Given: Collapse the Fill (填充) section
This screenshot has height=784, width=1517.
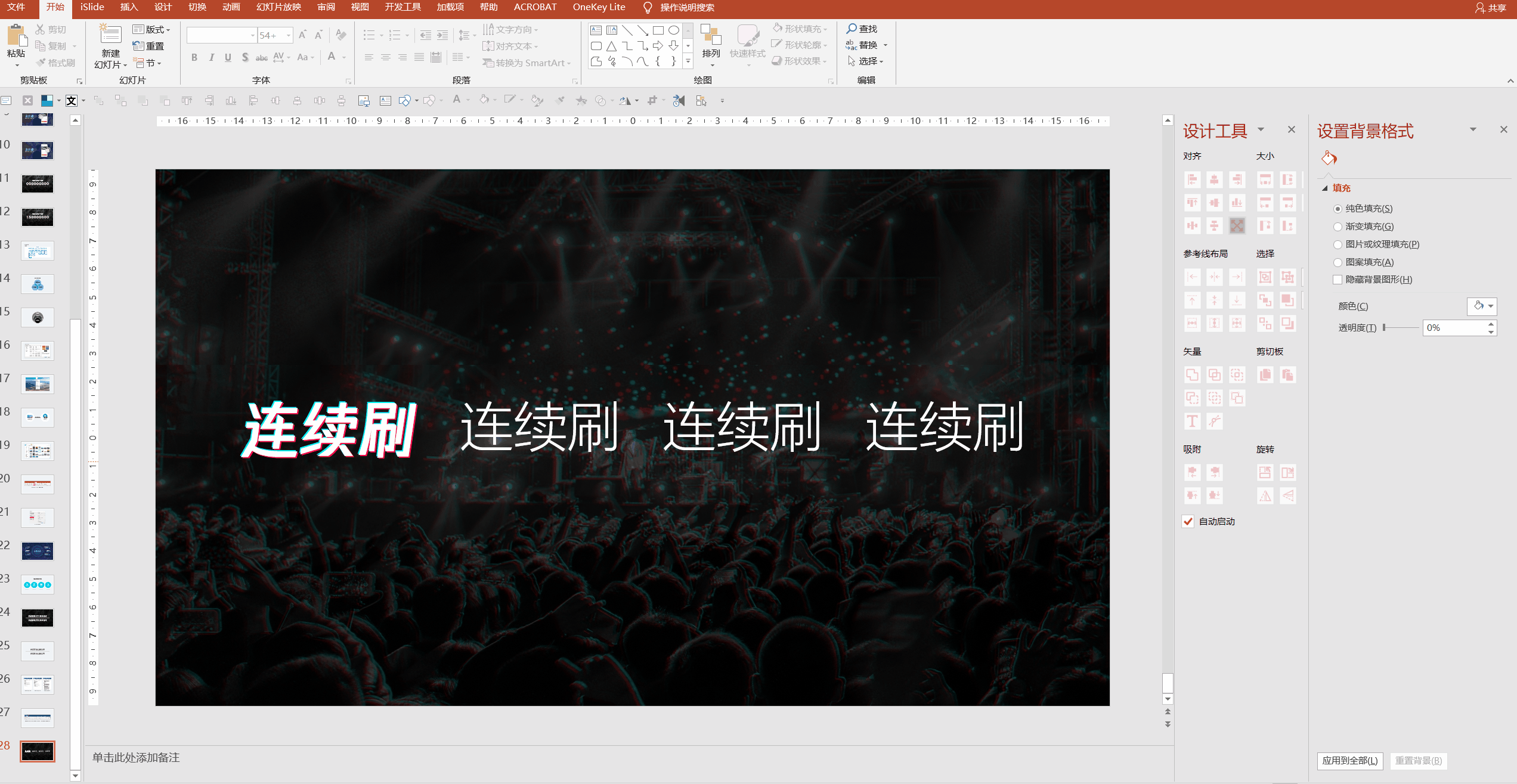Looking at the screenshot, I should click(1324, 188).
